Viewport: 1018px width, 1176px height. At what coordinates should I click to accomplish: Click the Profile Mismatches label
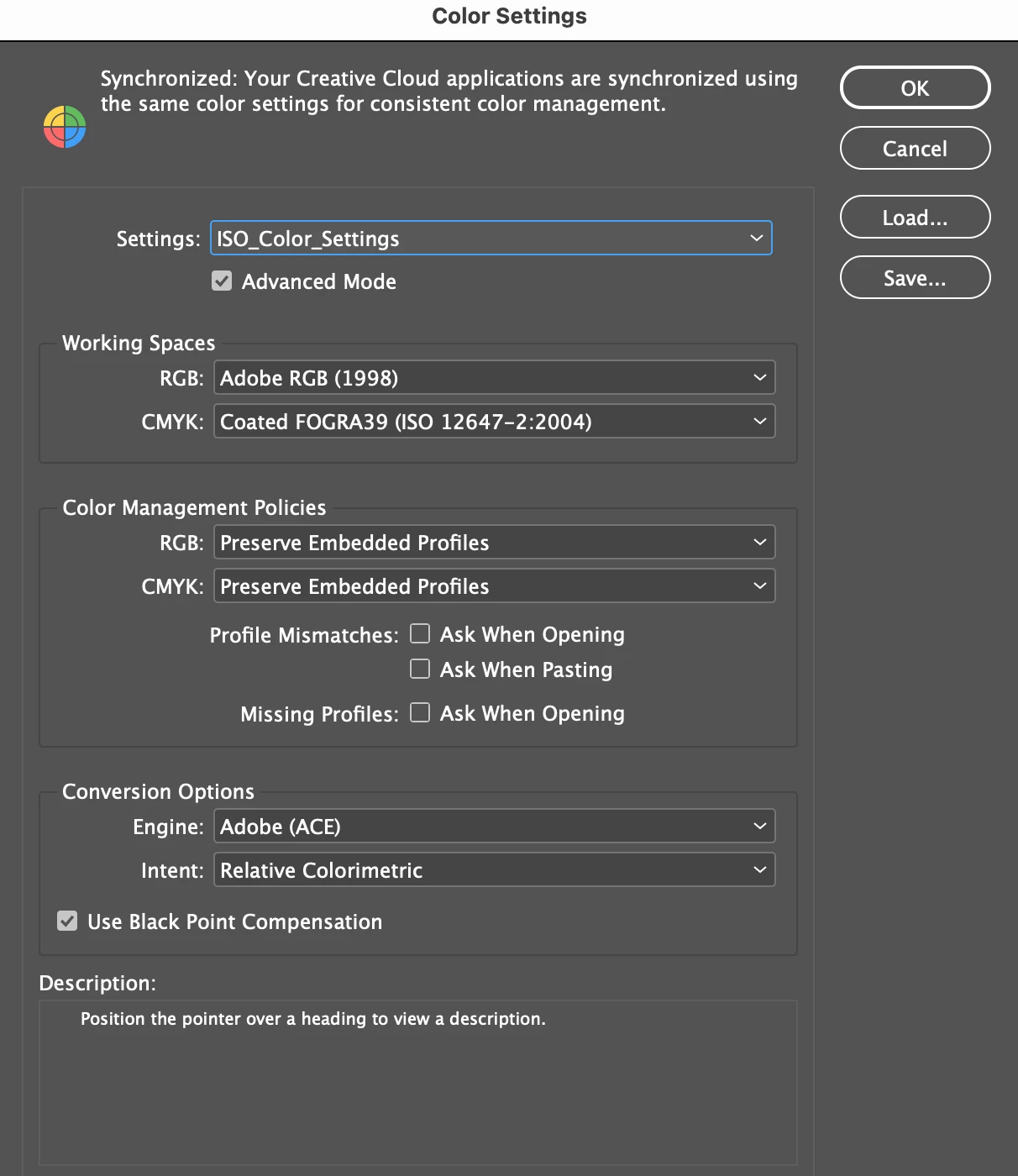pos(304,635)
